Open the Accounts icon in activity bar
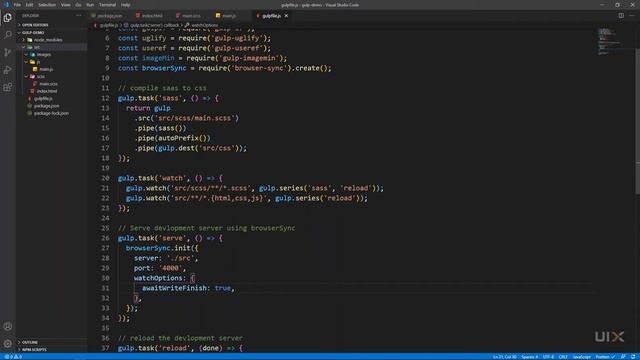The width and height of the screenshot is (640, 360). pos(8,326)
